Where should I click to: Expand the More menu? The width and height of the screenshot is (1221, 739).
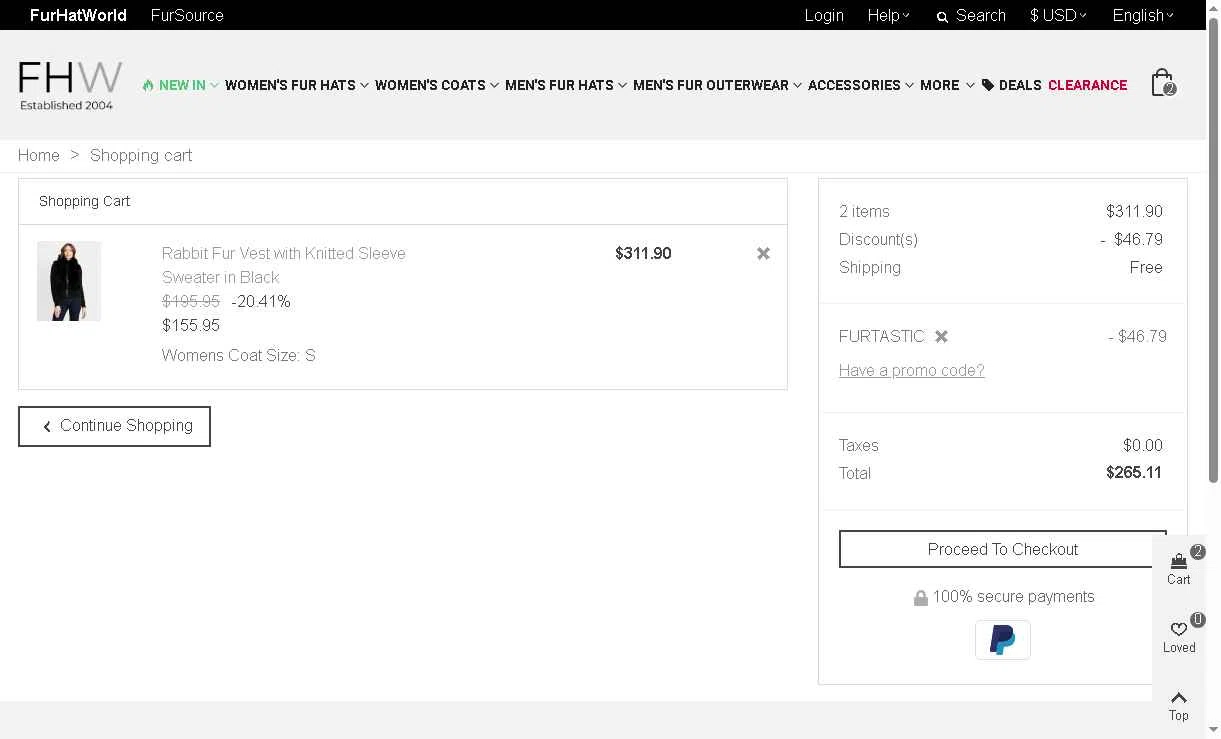pyautogui.click(x=947, y=85)
